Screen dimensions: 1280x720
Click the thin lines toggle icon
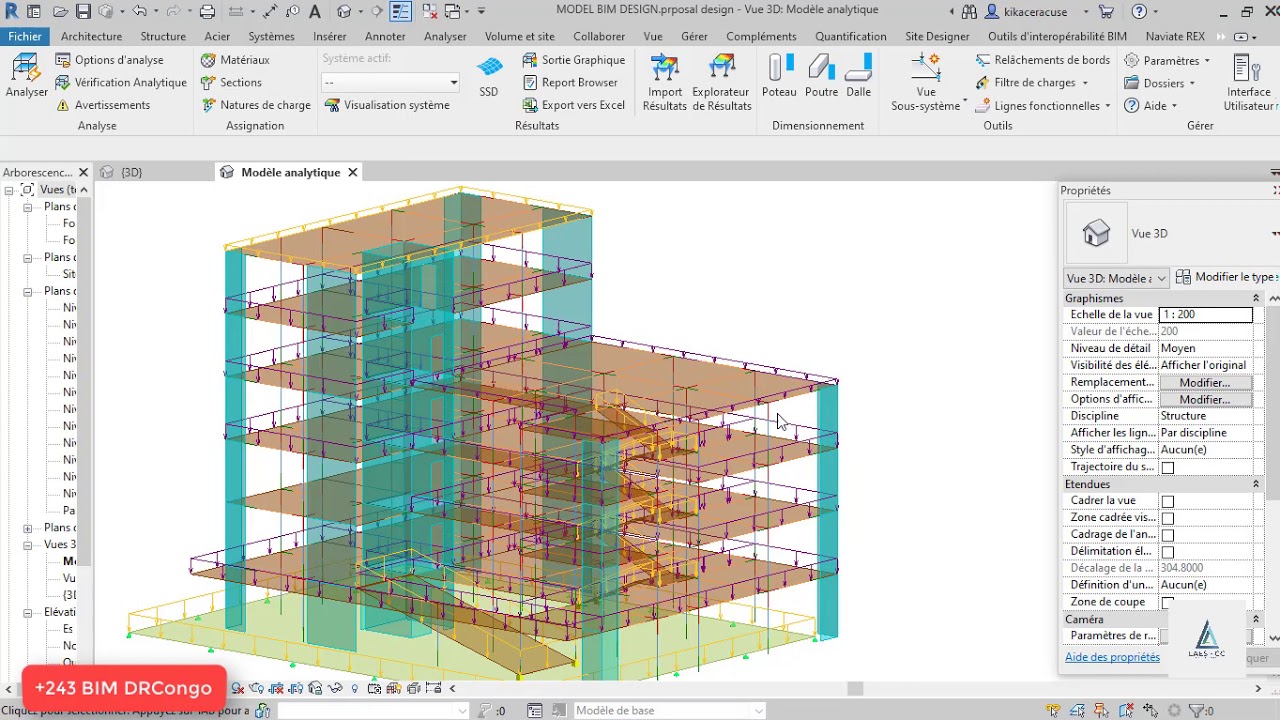[401, 12]
